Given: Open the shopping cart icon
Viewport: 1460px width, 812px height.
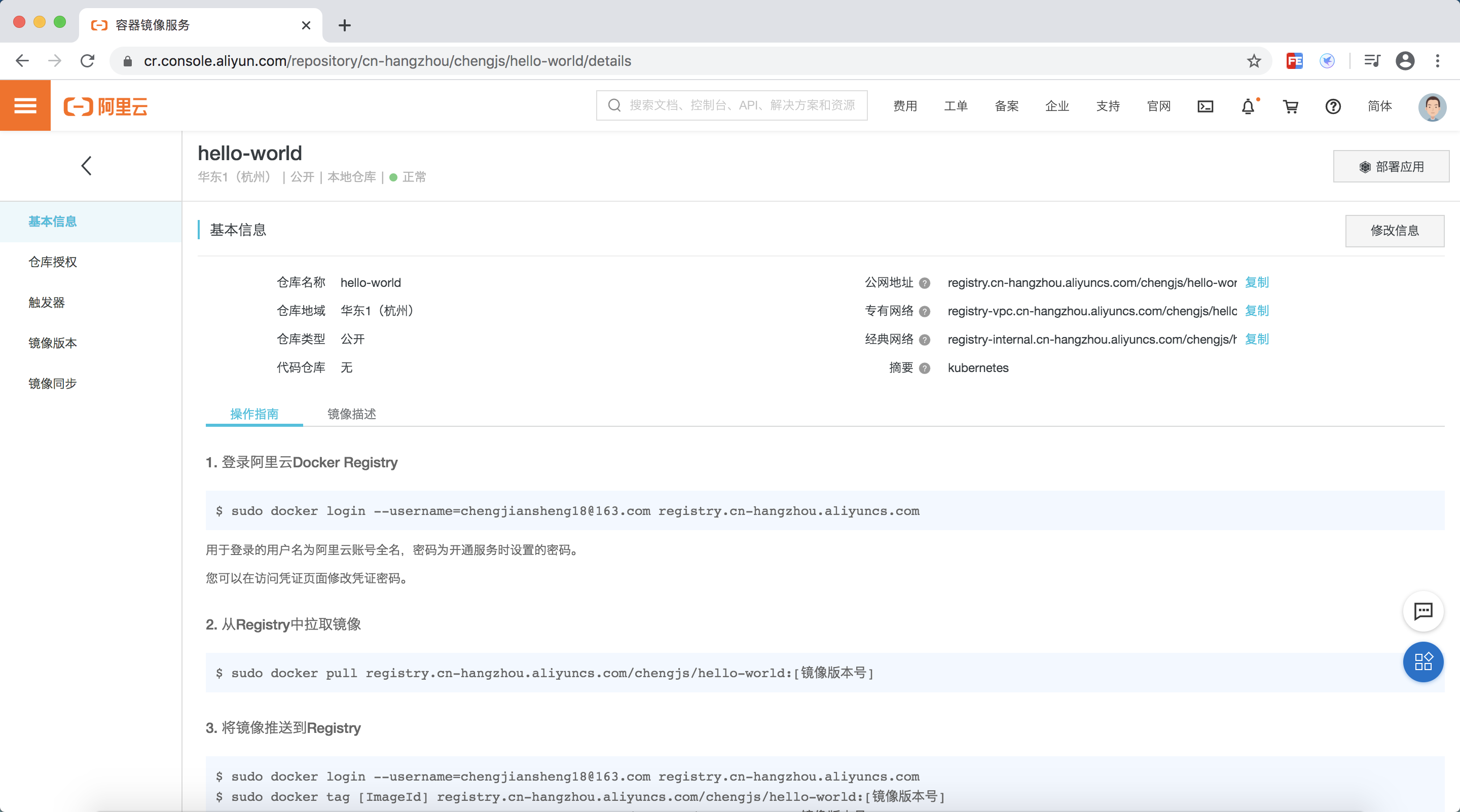Looking at the screenshot, I should 1291,106.
